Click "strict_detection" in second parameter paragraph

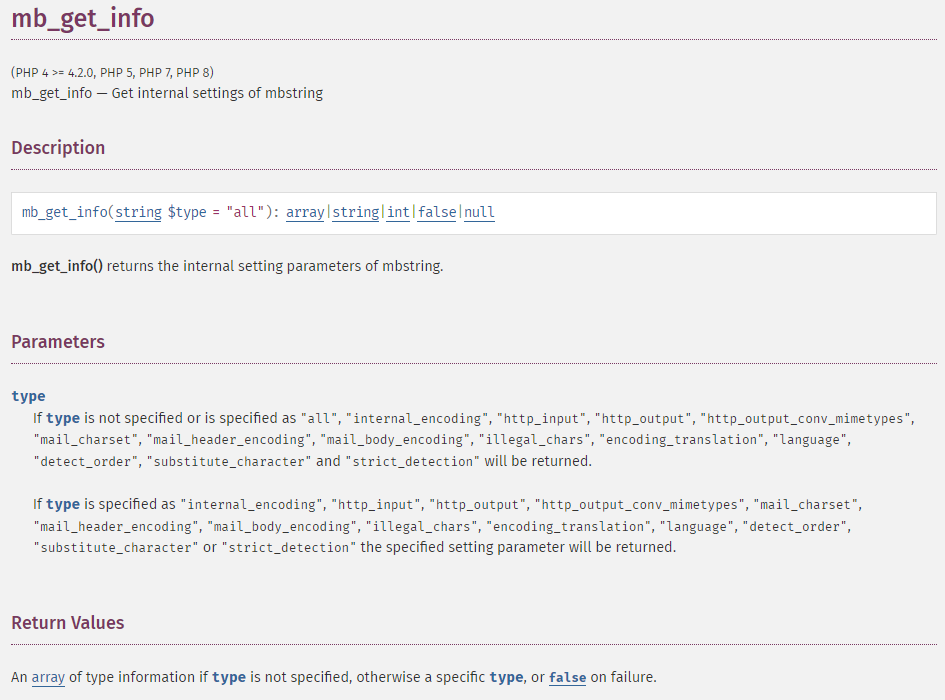289,547
